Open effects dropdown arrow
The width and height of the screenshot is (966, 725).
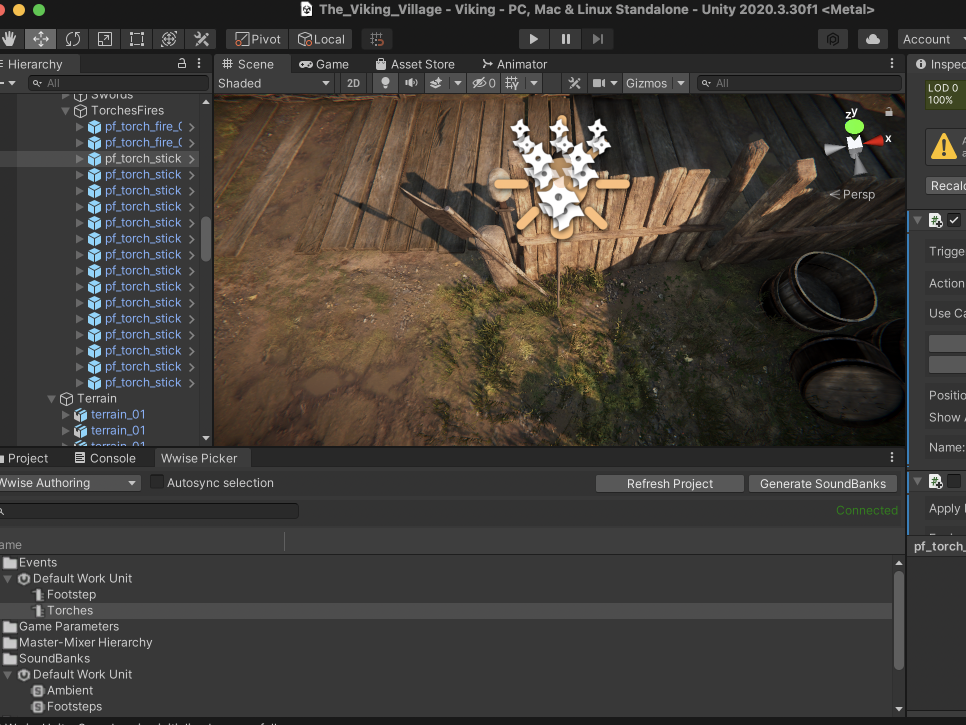(457, 83)
